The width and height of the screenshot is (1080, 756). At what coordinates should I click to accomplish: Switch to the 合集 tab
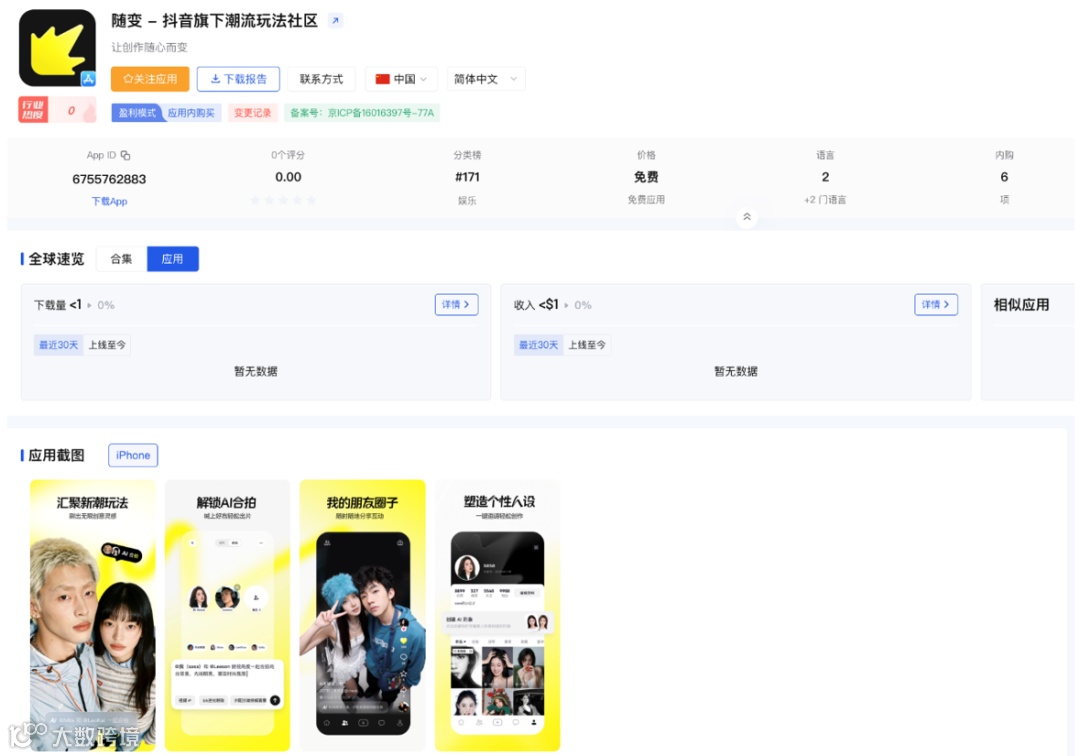[121, 259]
